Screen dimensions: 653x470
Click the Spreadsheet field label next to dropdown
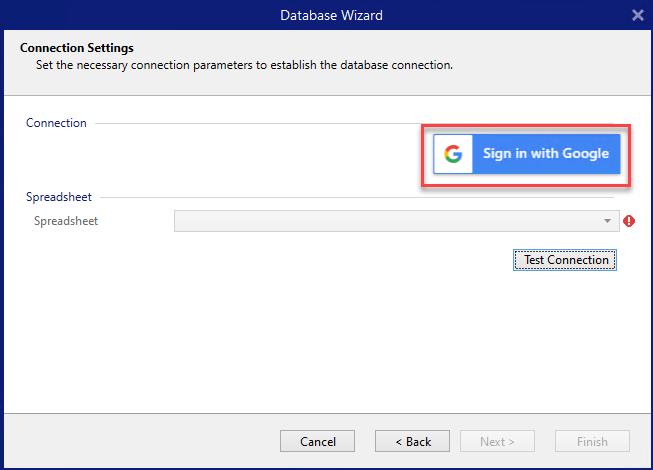click(66, 221)
